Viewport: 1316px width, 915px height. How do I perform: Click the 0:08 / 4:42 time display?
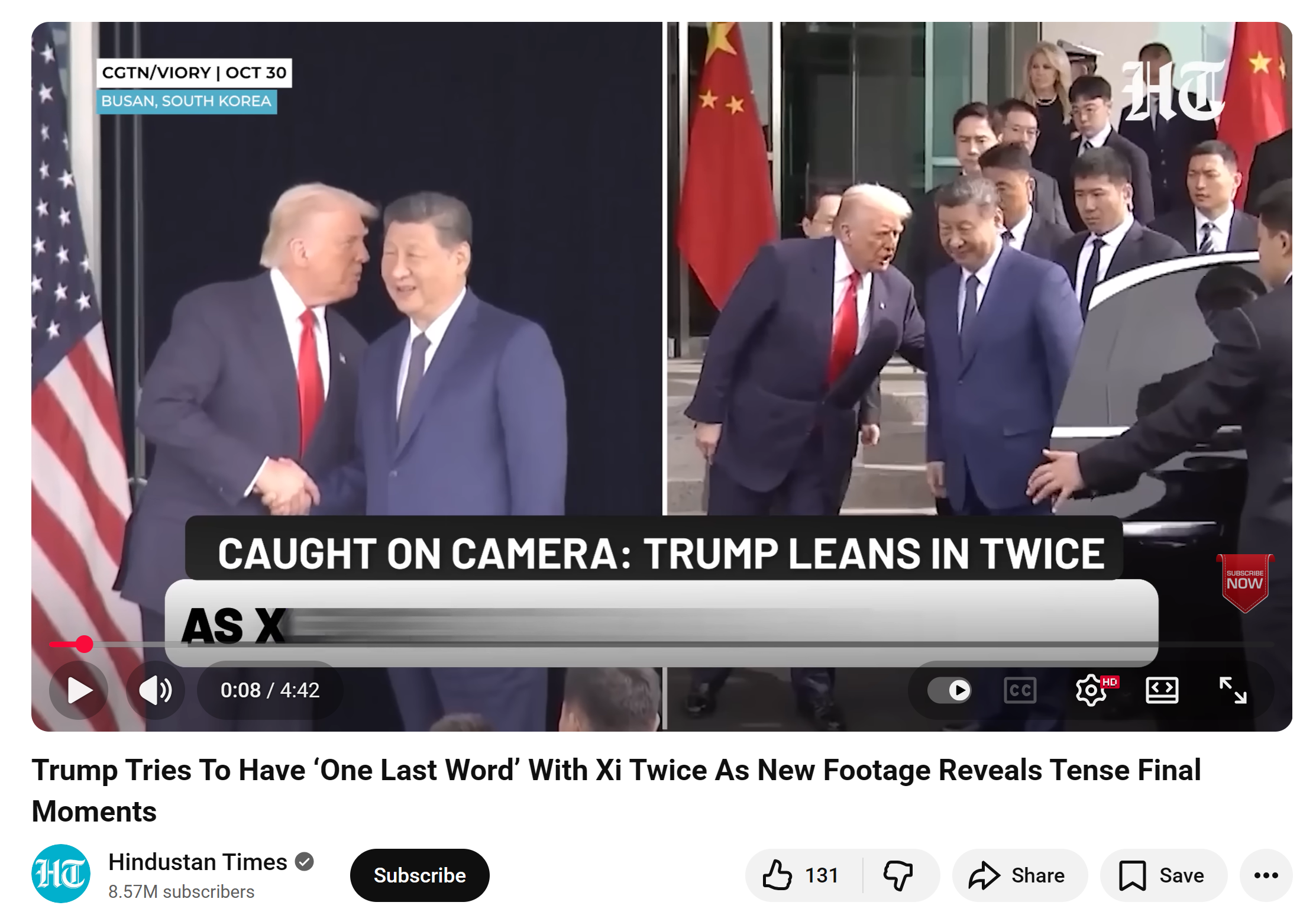(x=270, y=690)
